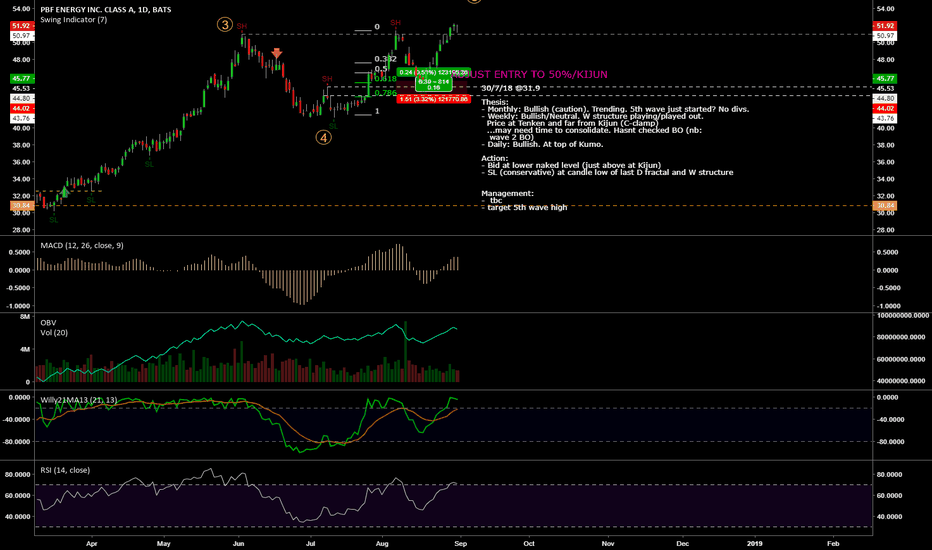Viewport: 932px width, 550px height.
Task: Click the OBV indicator legend
Action: point(48,323)
